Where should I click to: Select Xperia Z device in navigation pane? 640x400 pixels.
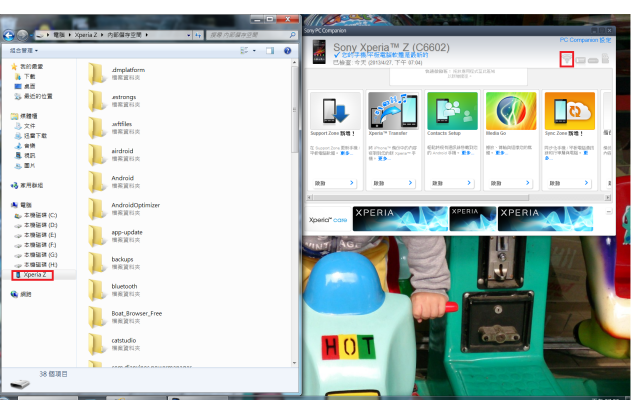click(x=32, y=275)
